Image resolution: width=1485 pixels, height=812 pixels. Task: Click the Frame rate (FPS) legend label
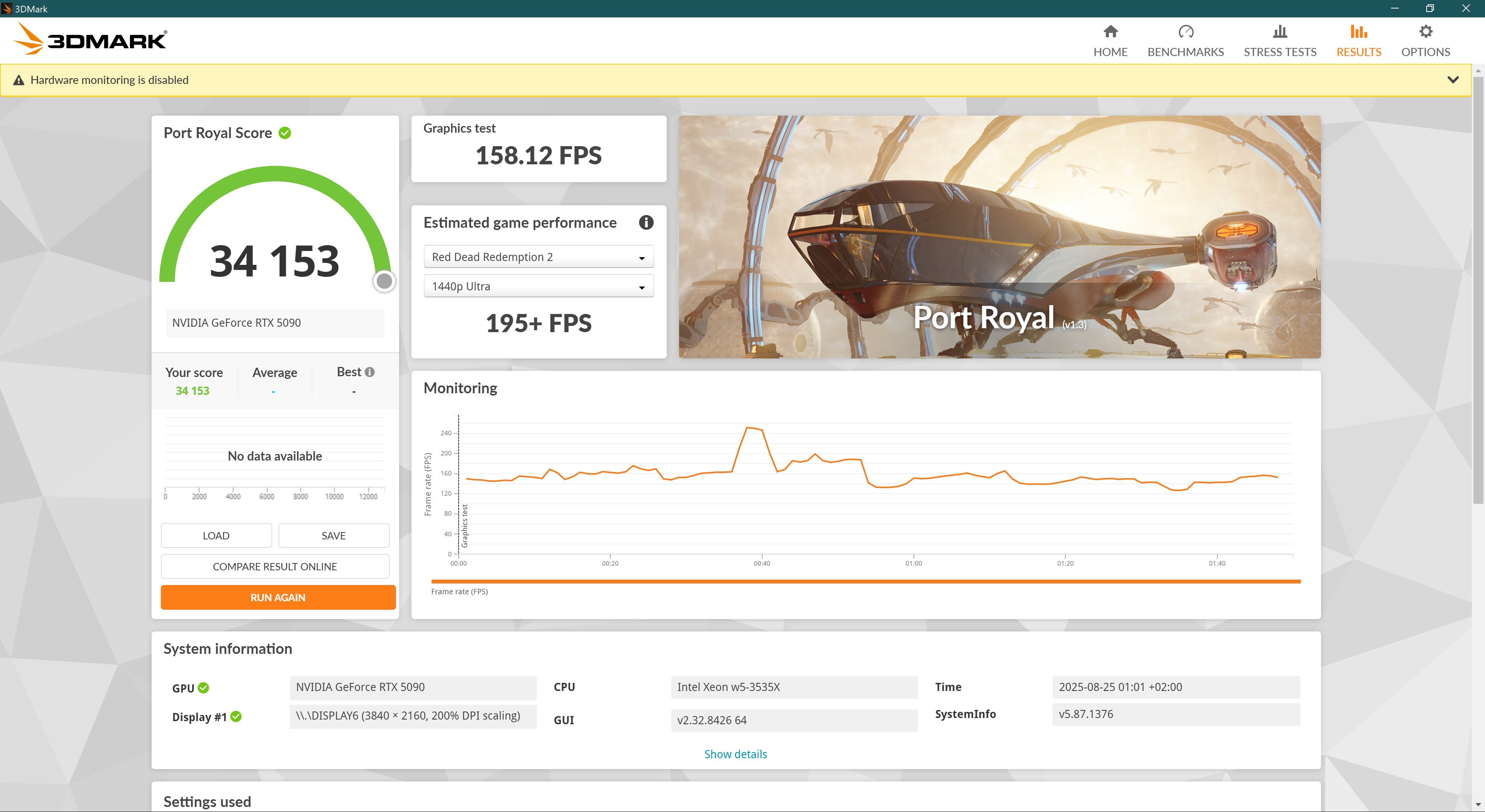click(x=459, y=591)
